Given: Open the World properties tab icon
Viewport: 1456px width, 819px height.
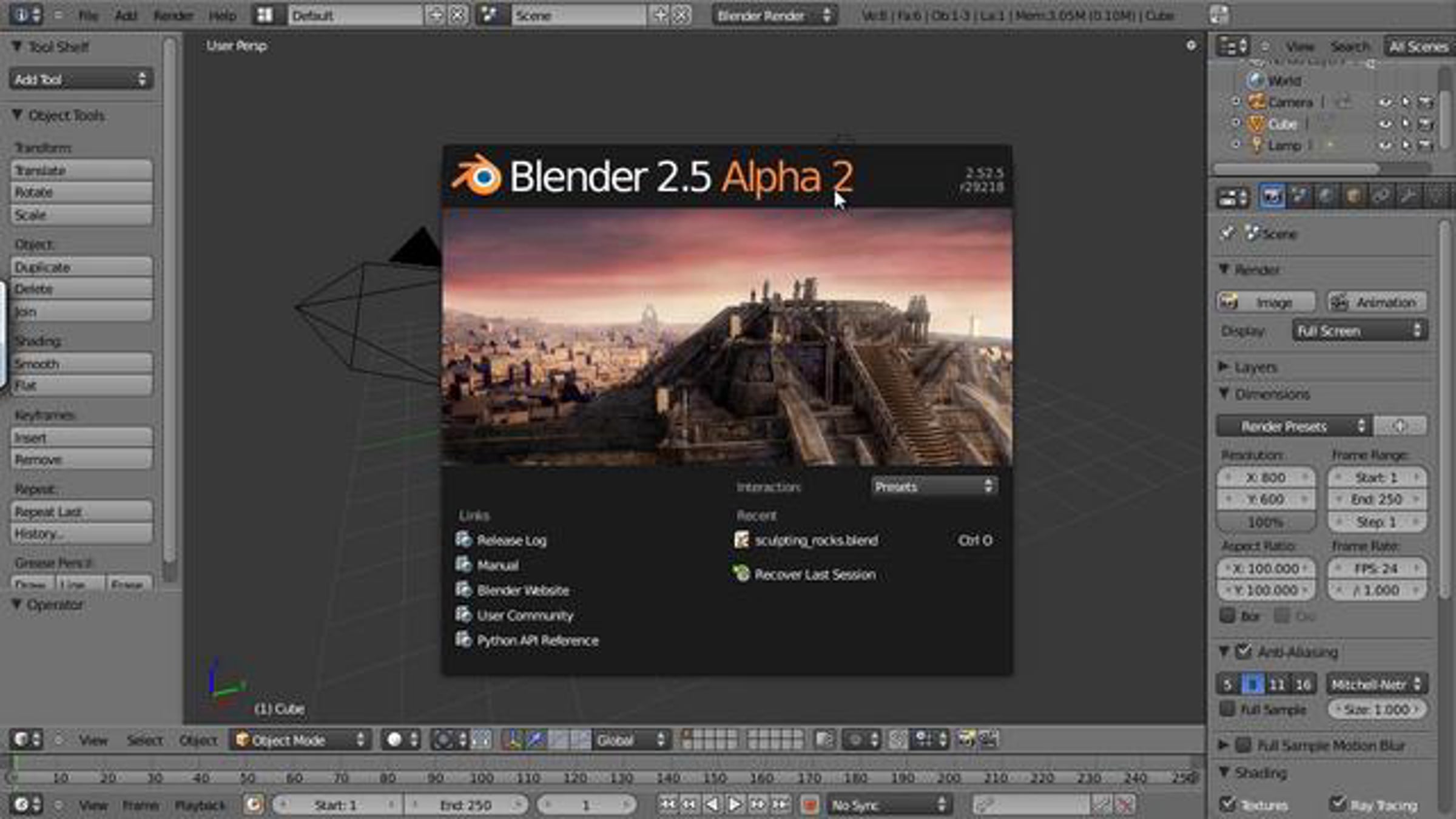Looking at the screenshot, I should [x=1326, y=197].
